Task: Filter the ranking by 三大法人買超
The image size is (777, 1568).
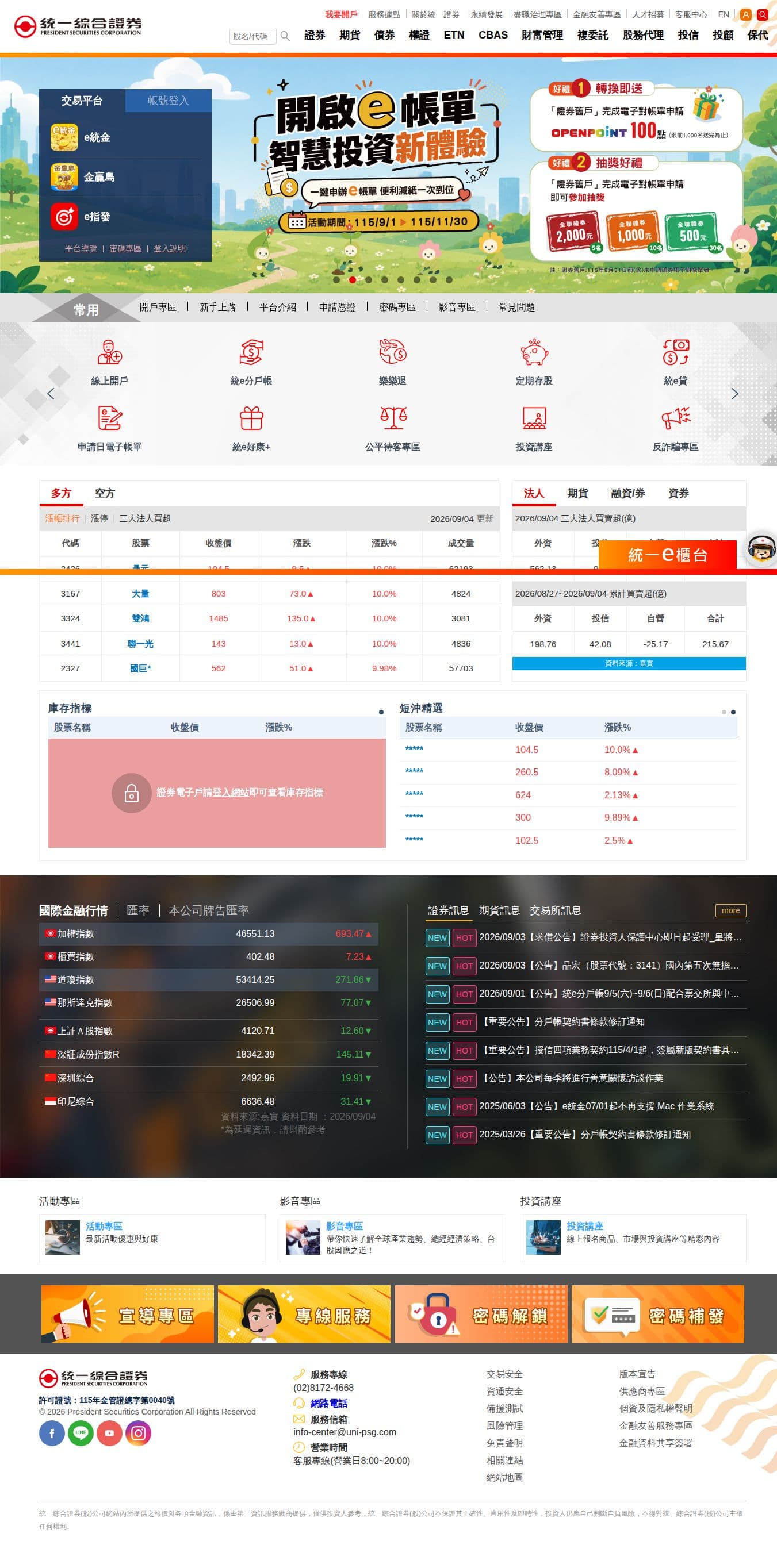Action: coord(145,518)
